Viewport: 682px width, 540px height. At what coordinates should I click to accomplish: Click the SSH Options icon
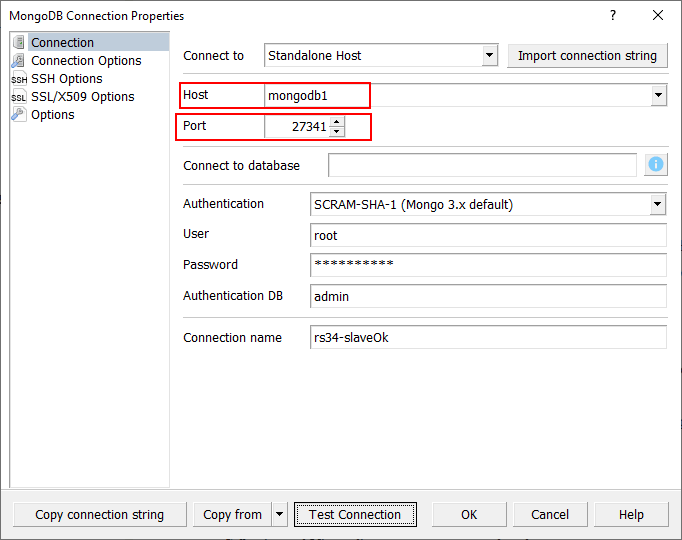[x=19, y=78]
